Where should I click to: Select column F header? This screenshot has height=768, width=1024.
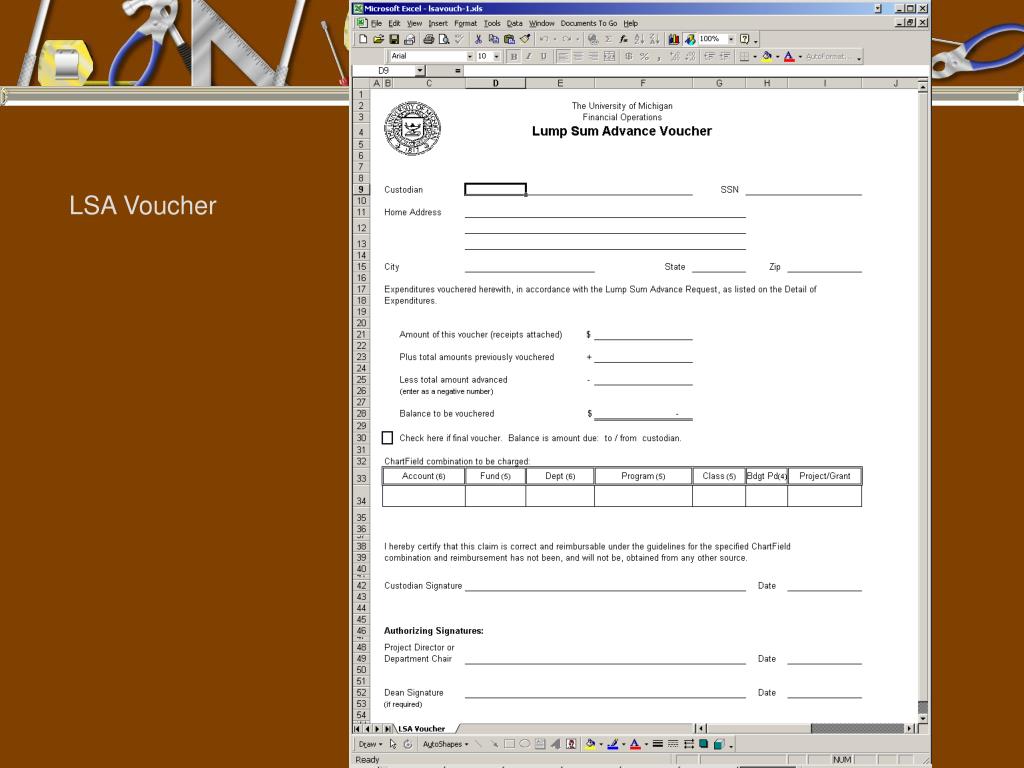pyautogui.click(x=643, y=83)
